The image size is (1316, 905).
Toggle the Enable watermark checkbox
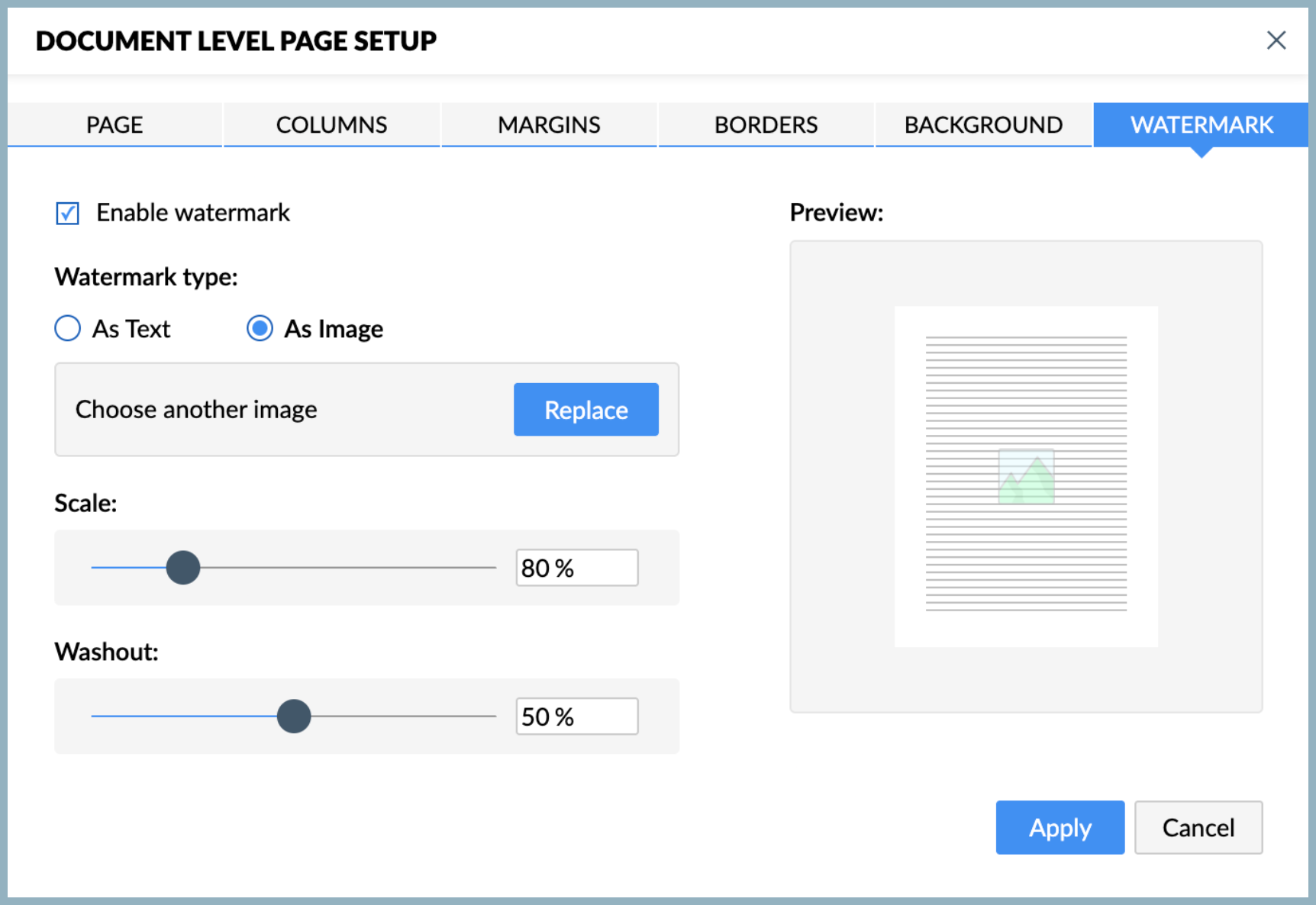[x=67, y=213]
